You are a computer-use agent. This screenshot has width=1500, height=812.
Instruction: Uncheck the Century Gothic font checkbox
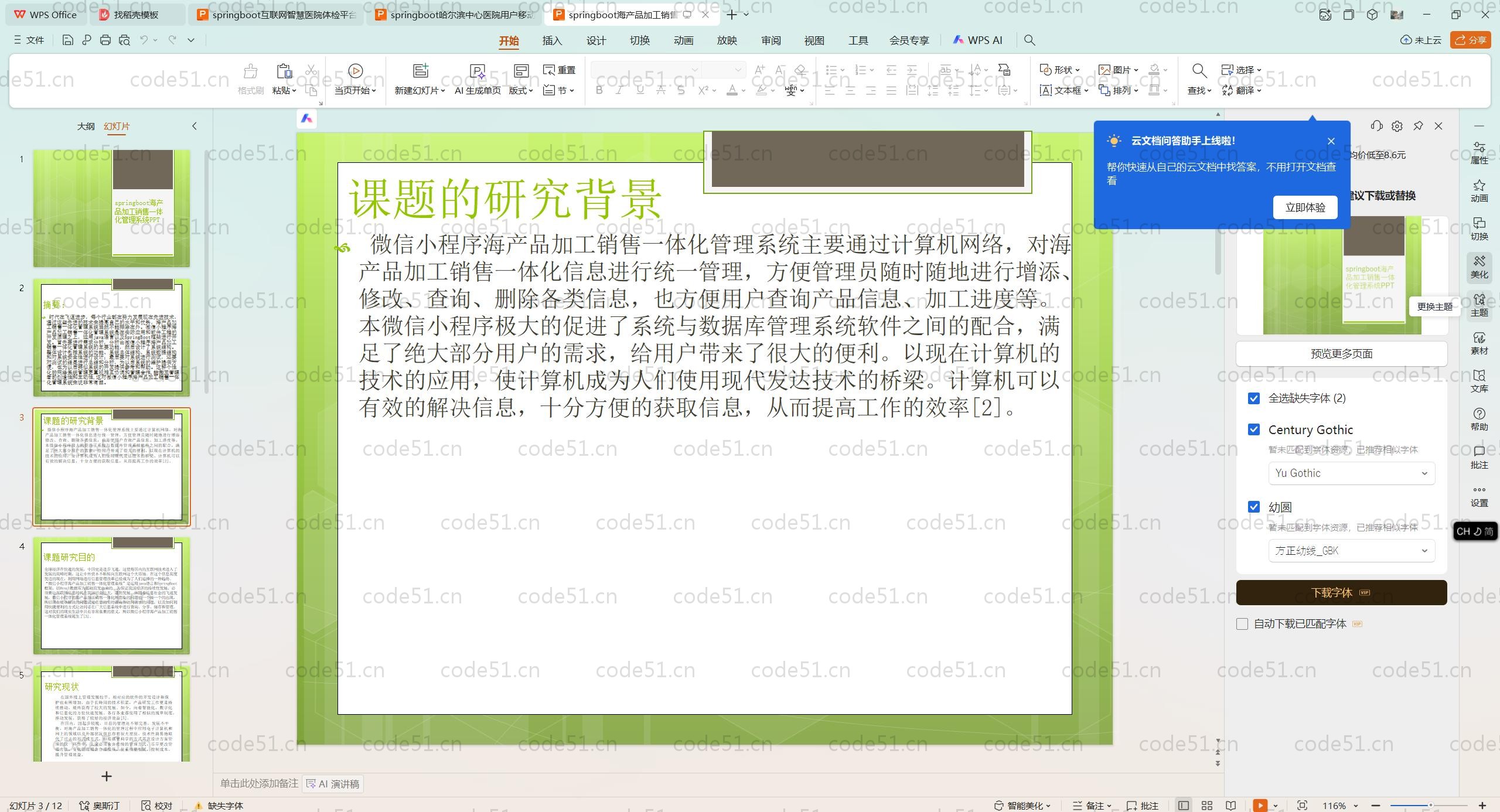click(1254, 429)
